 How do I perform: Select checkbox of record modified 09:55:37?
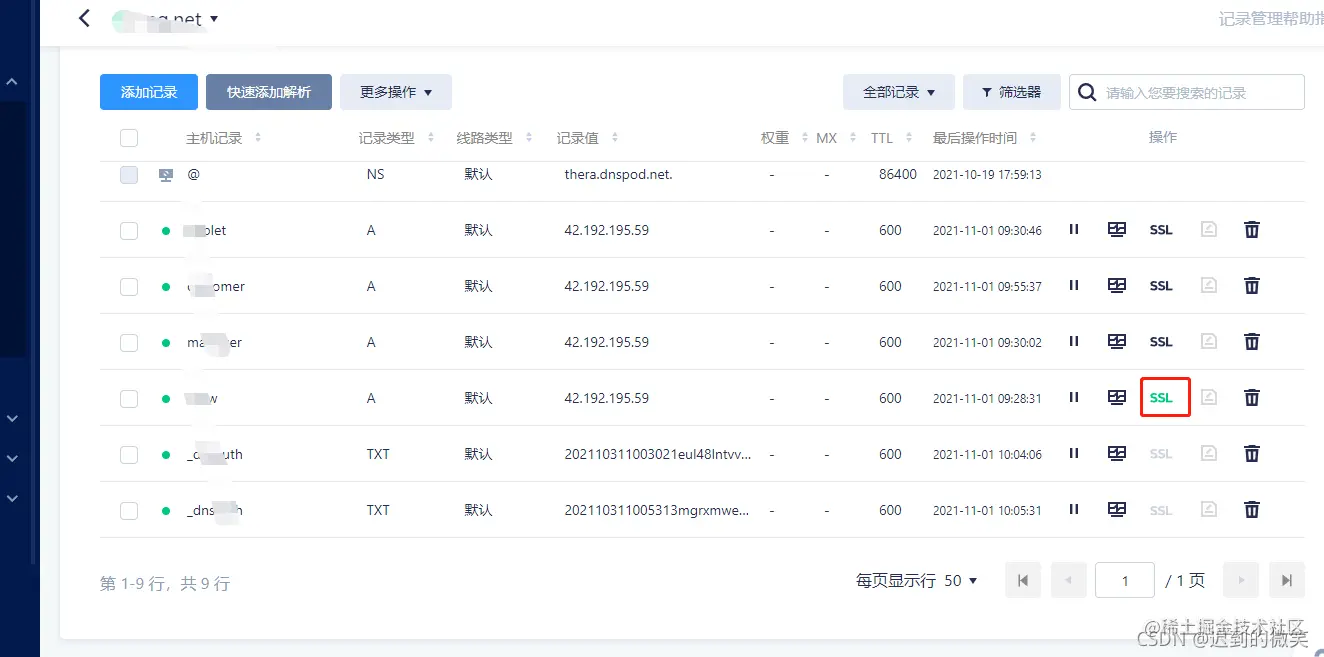click(129, 287)
